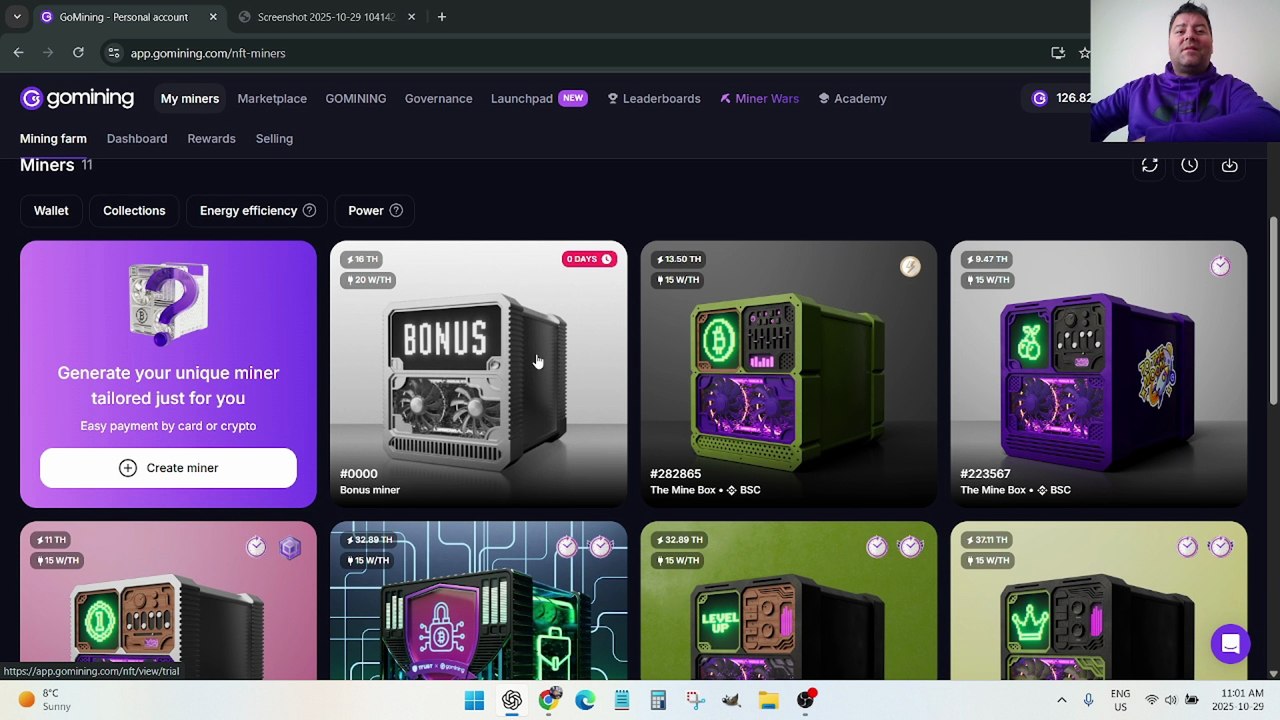1280x720 pixels.
Task: Open the live chat support bubble
Action: pyautogui.click(x=1230, y=644)
